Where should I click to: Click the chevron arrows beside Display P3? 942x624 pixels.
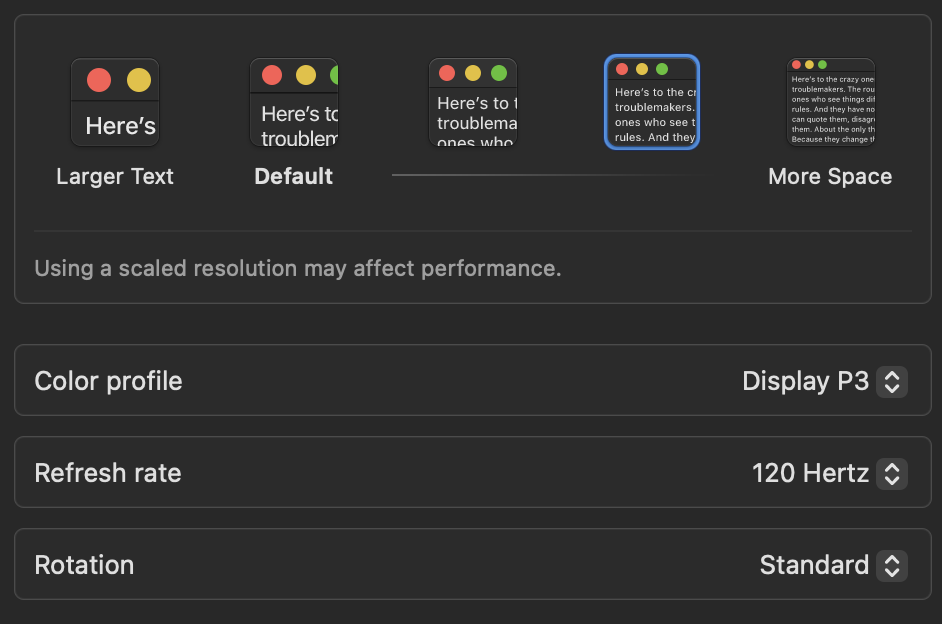(892, 381)
